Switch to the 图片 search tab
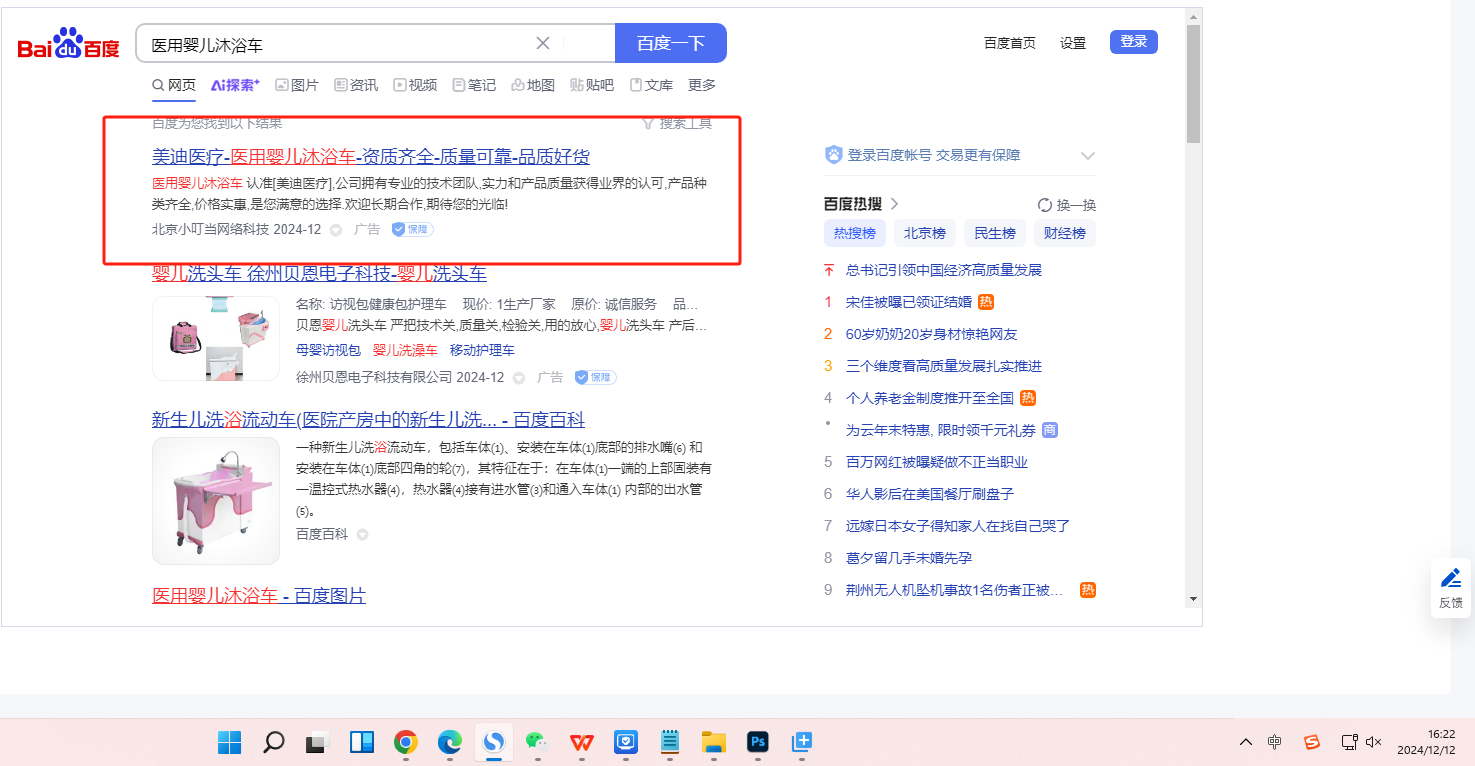Viewport: 1475px width, 766px height. coord(297,85)
